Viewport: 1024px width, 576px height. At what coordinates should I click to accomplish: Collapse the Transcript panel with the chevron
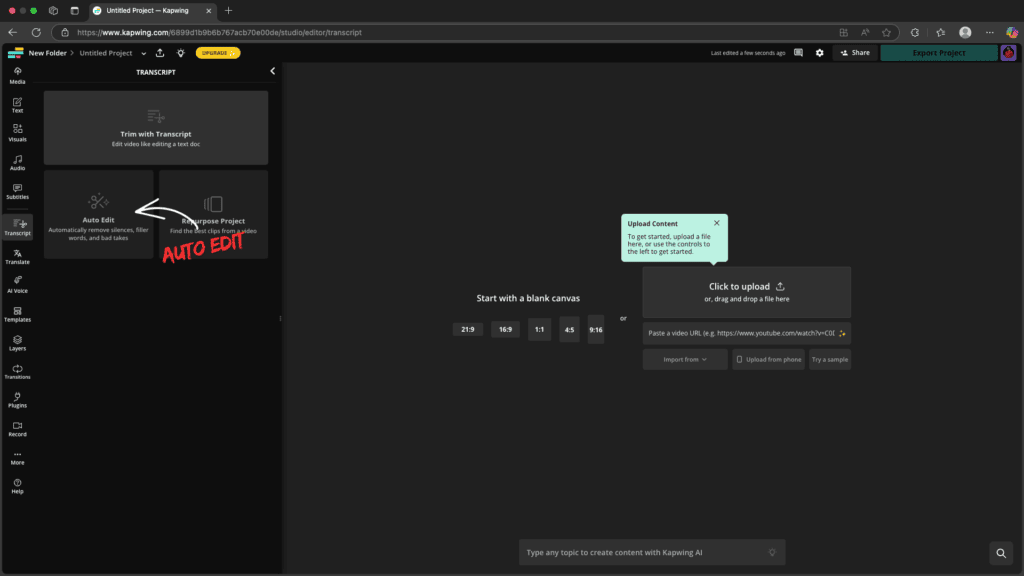pyautogui.click(x=271, y=71)
